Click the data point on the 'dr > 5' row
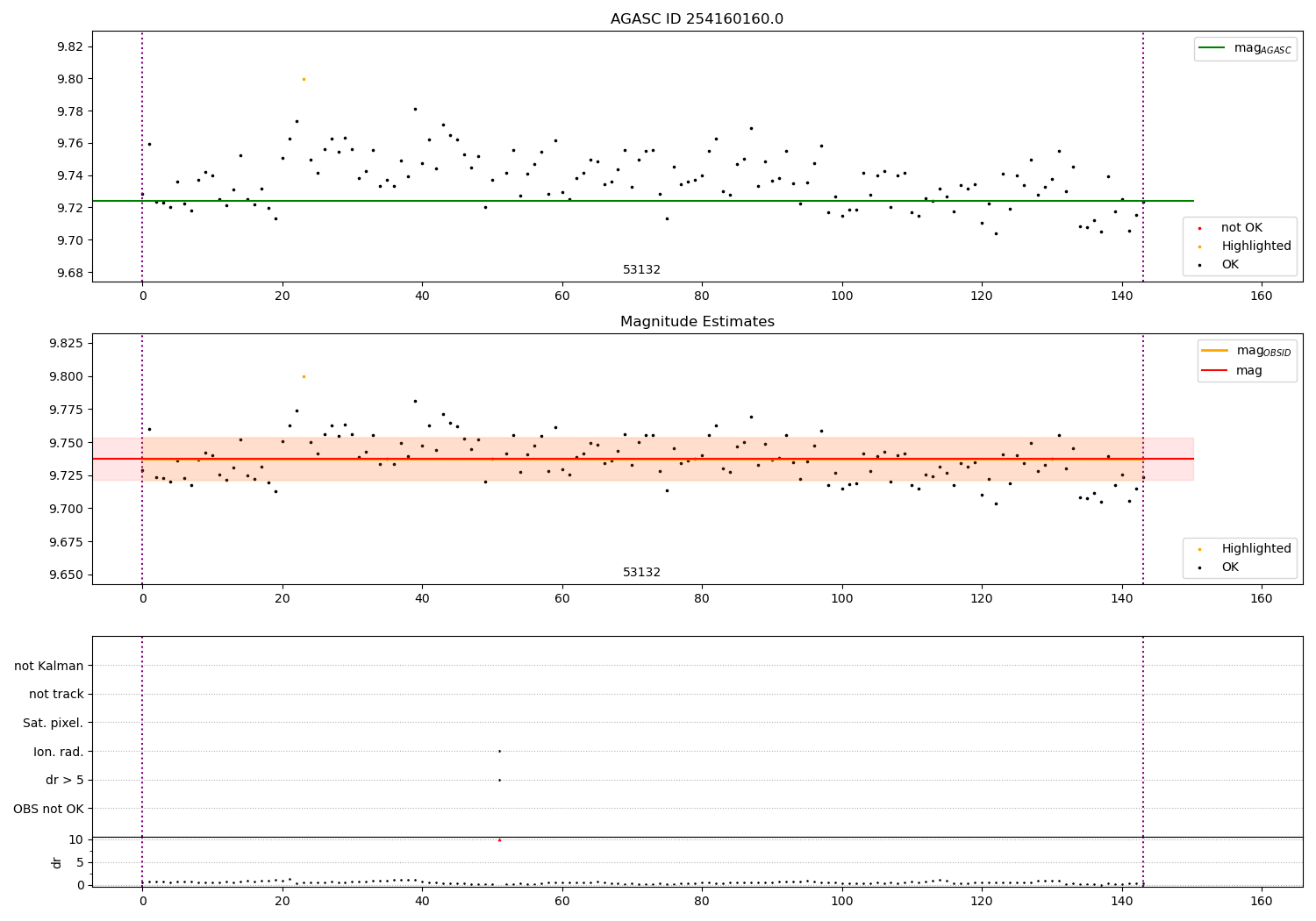1316x921 pixels. (499, 780)
